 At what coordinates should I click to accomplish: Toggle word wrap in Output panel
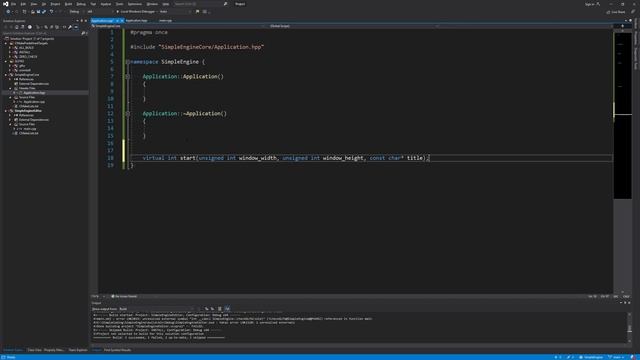click(x=227, y=309)
